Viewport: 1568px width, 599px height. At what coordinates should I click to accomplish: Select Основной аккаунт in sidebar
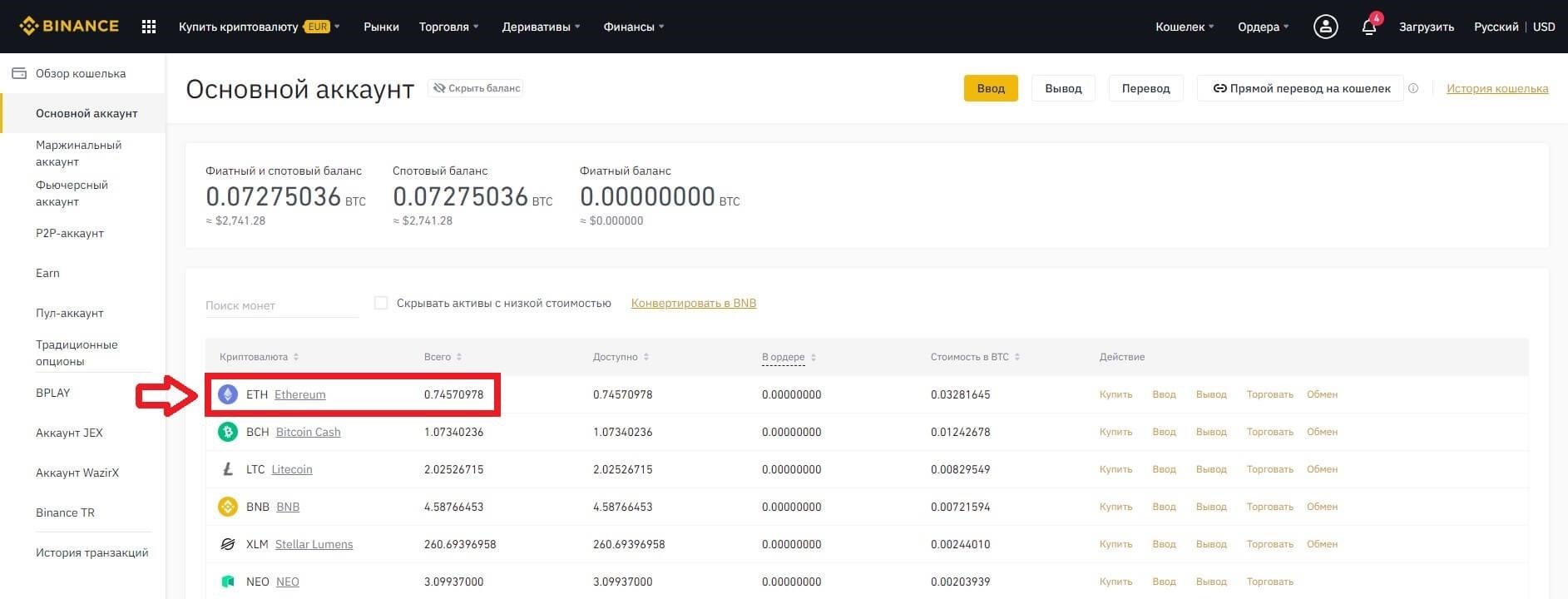coord(87,113)
